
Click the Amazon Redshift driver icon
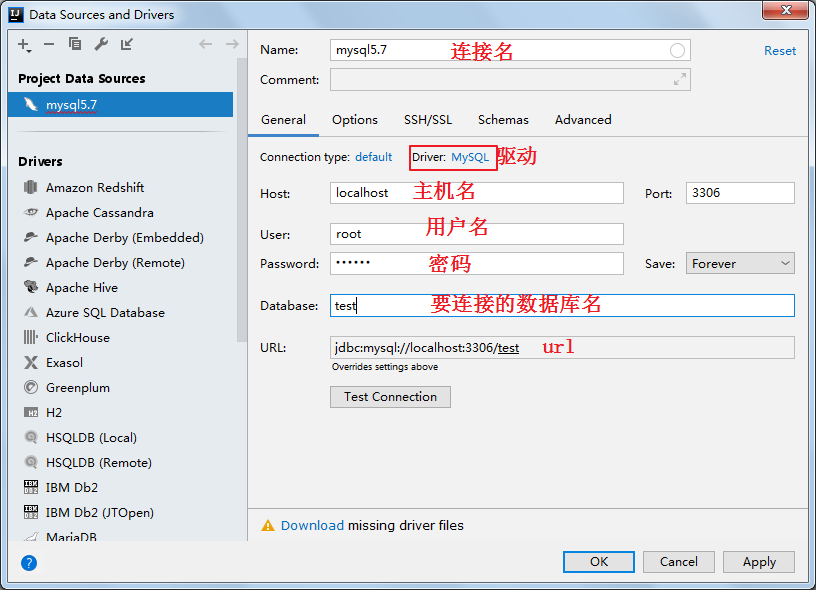coord(31,187)
